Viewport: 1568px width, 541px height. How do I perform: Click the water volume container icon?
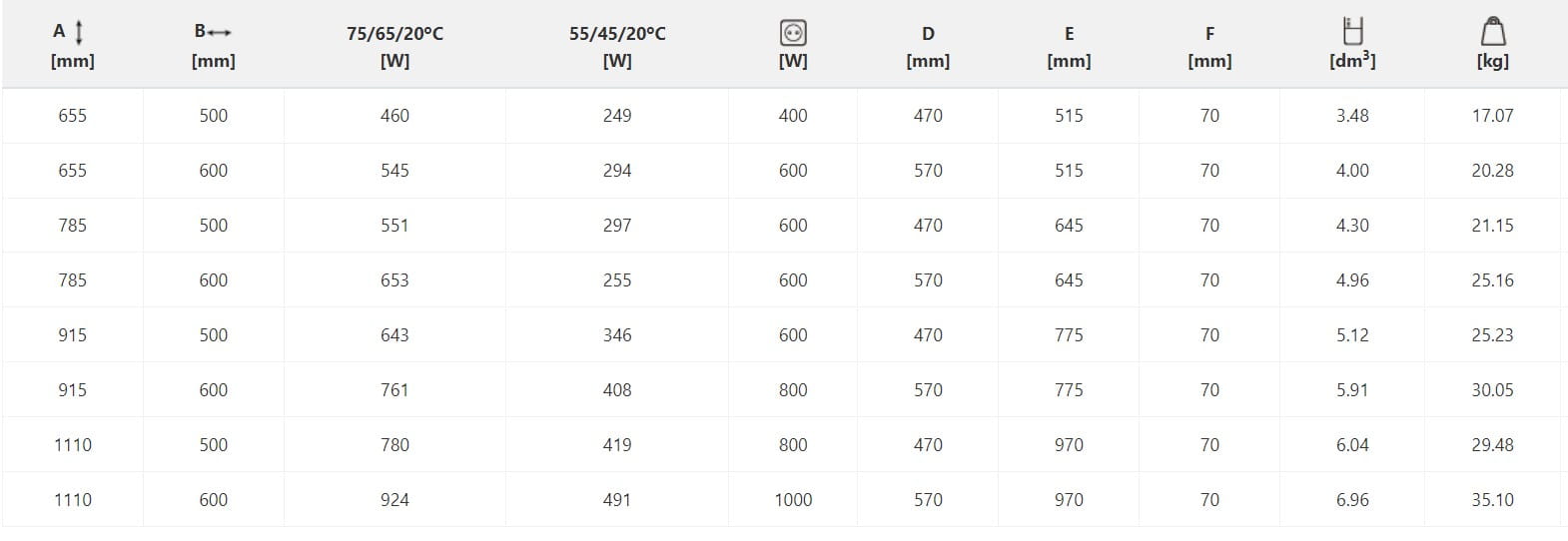(1352, 31)
